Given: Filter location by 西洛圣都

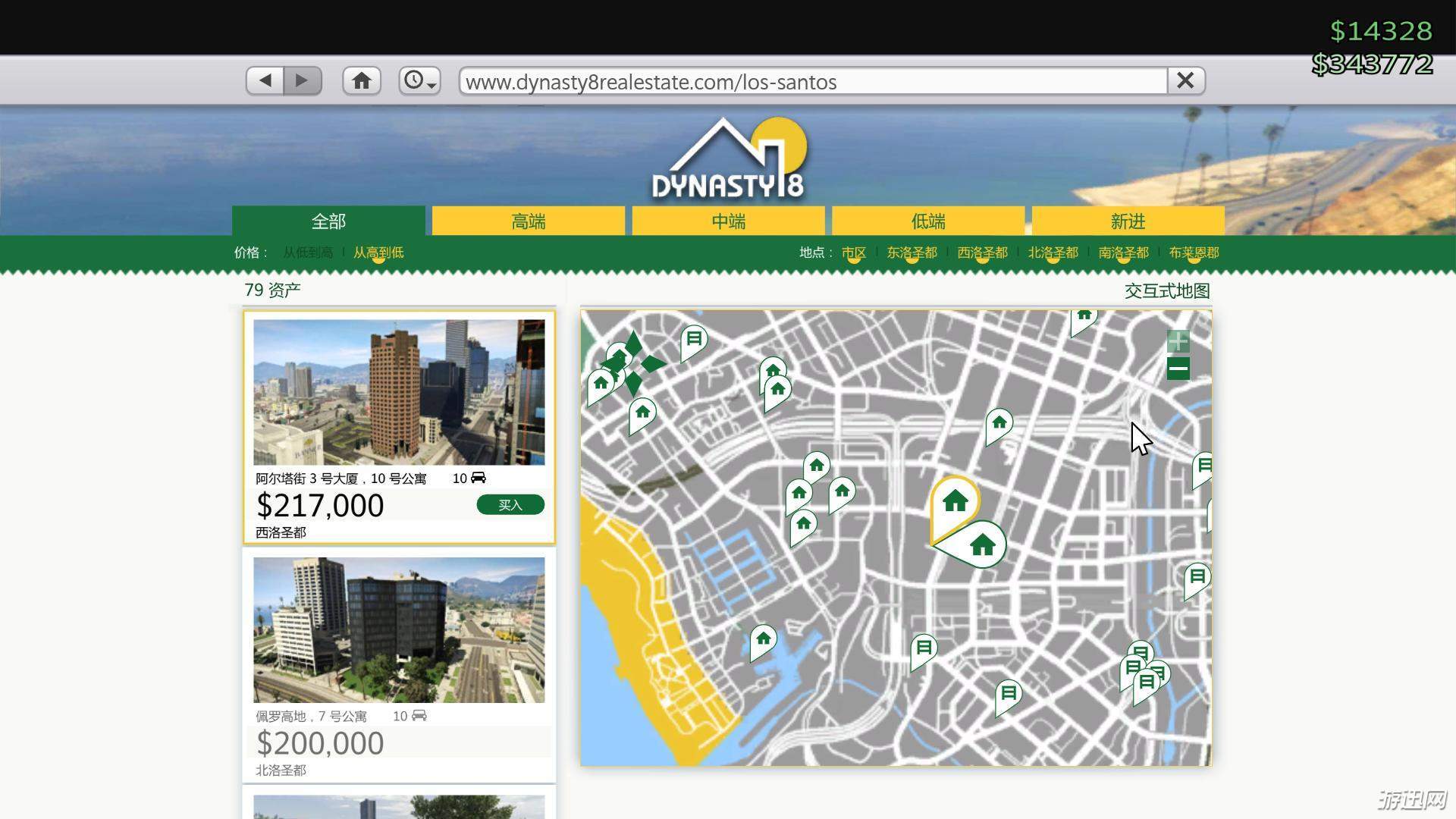Looking at the screenshot, I should 982,253.
